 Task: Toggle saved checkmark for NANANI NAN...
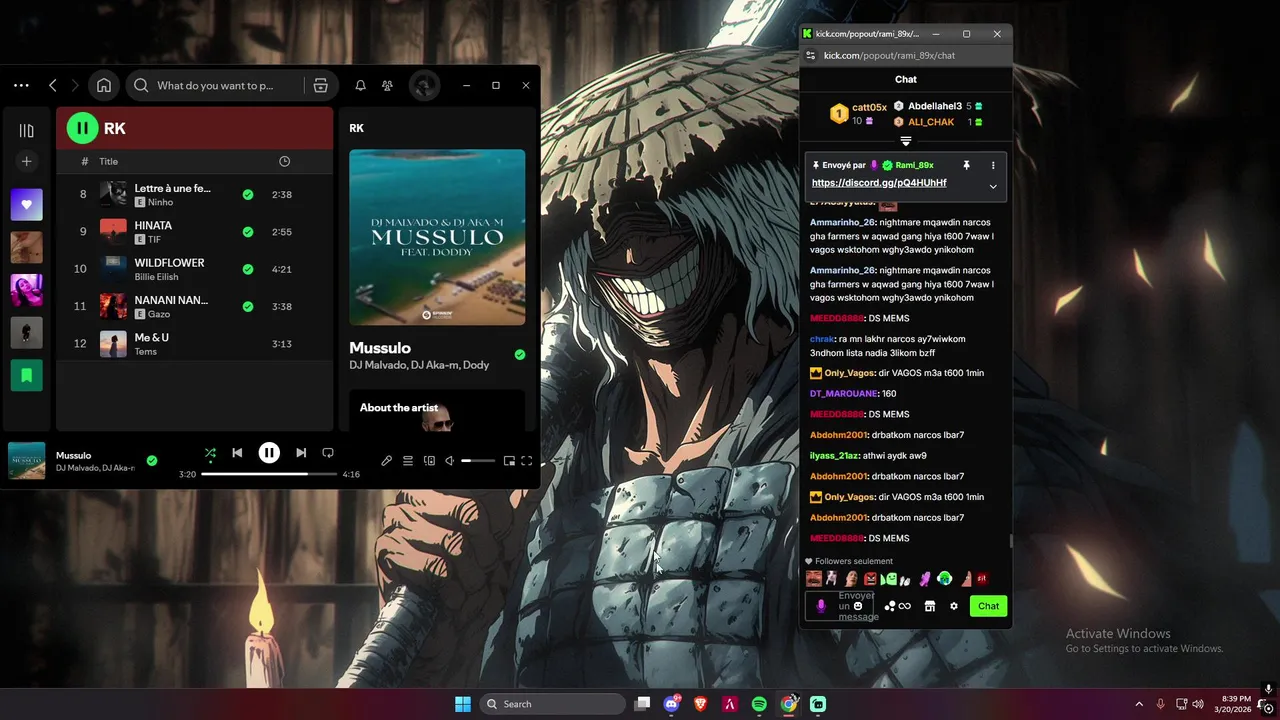(248, 306)
